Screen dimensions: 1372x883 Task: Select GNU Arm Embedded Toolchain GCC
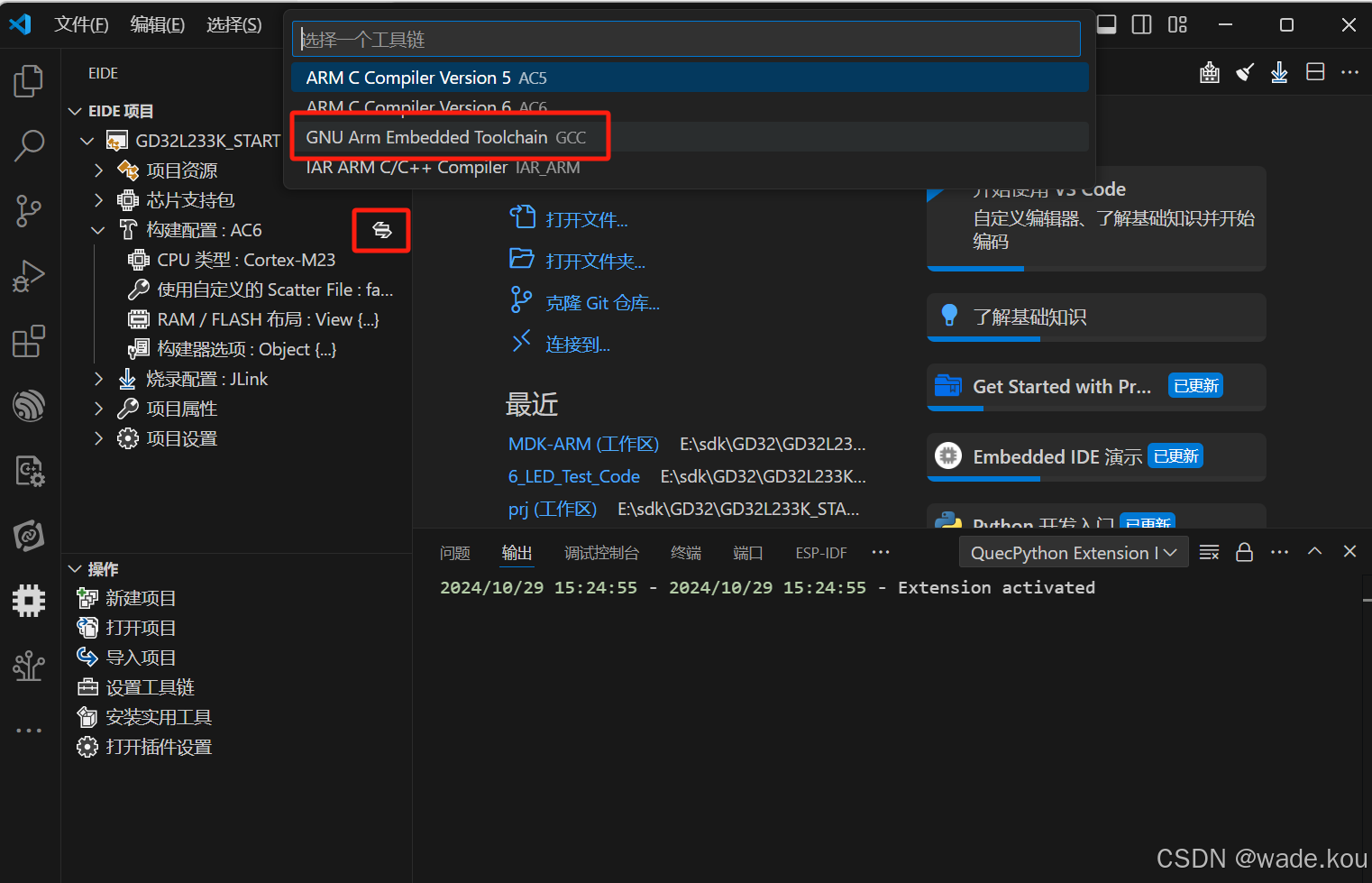click(690, 137)
